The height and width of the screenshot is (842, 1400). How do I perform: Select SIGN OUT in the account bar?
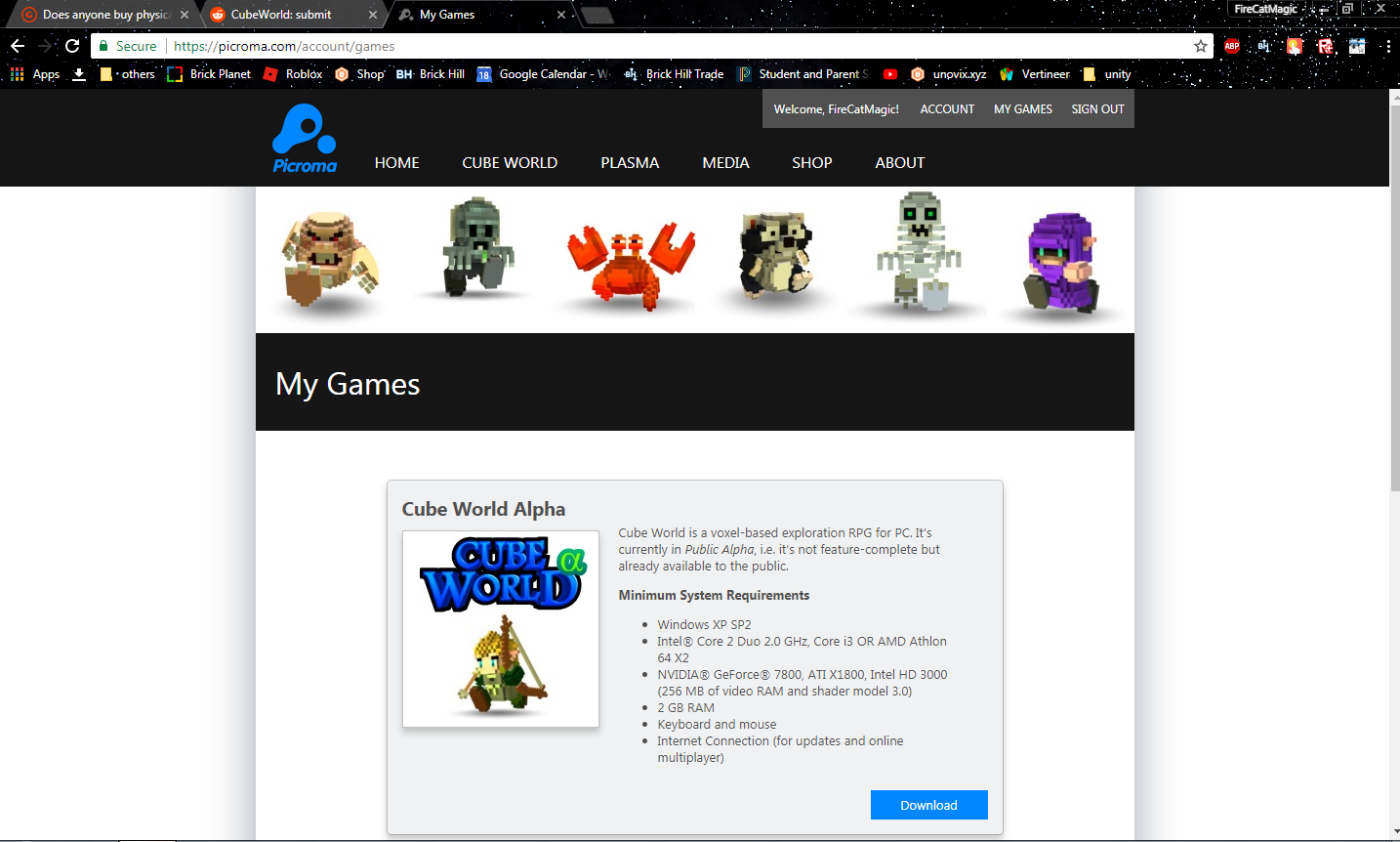(1096, 108)
